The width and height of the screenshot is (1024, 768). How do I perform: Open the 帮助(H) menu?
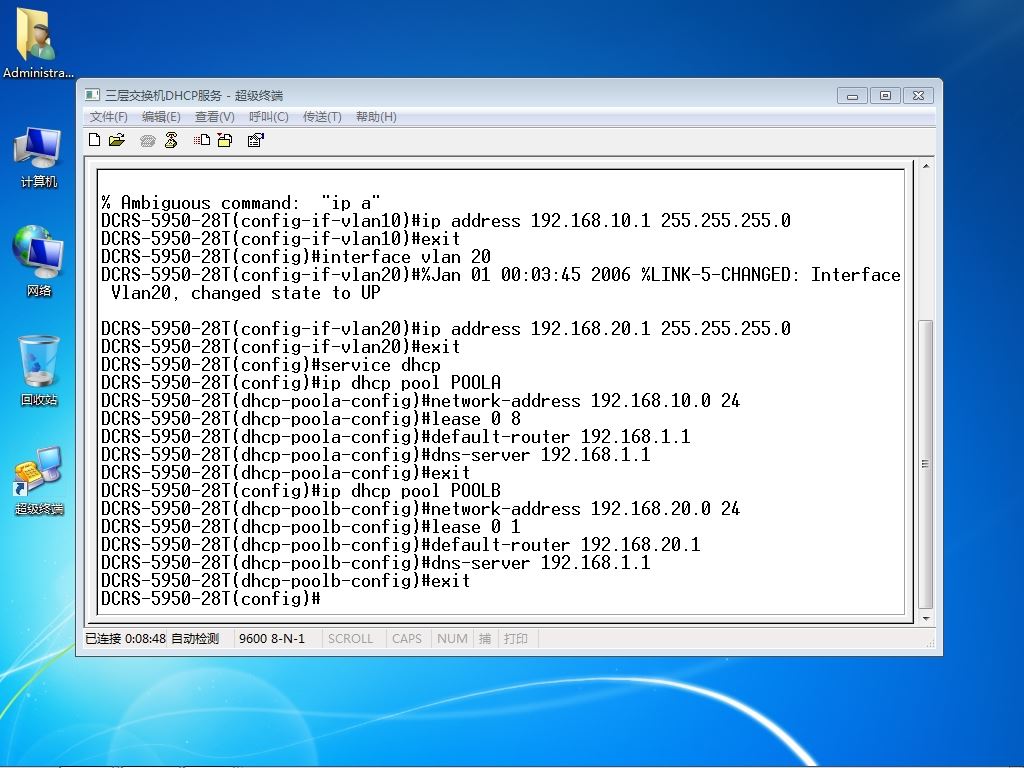376,117
